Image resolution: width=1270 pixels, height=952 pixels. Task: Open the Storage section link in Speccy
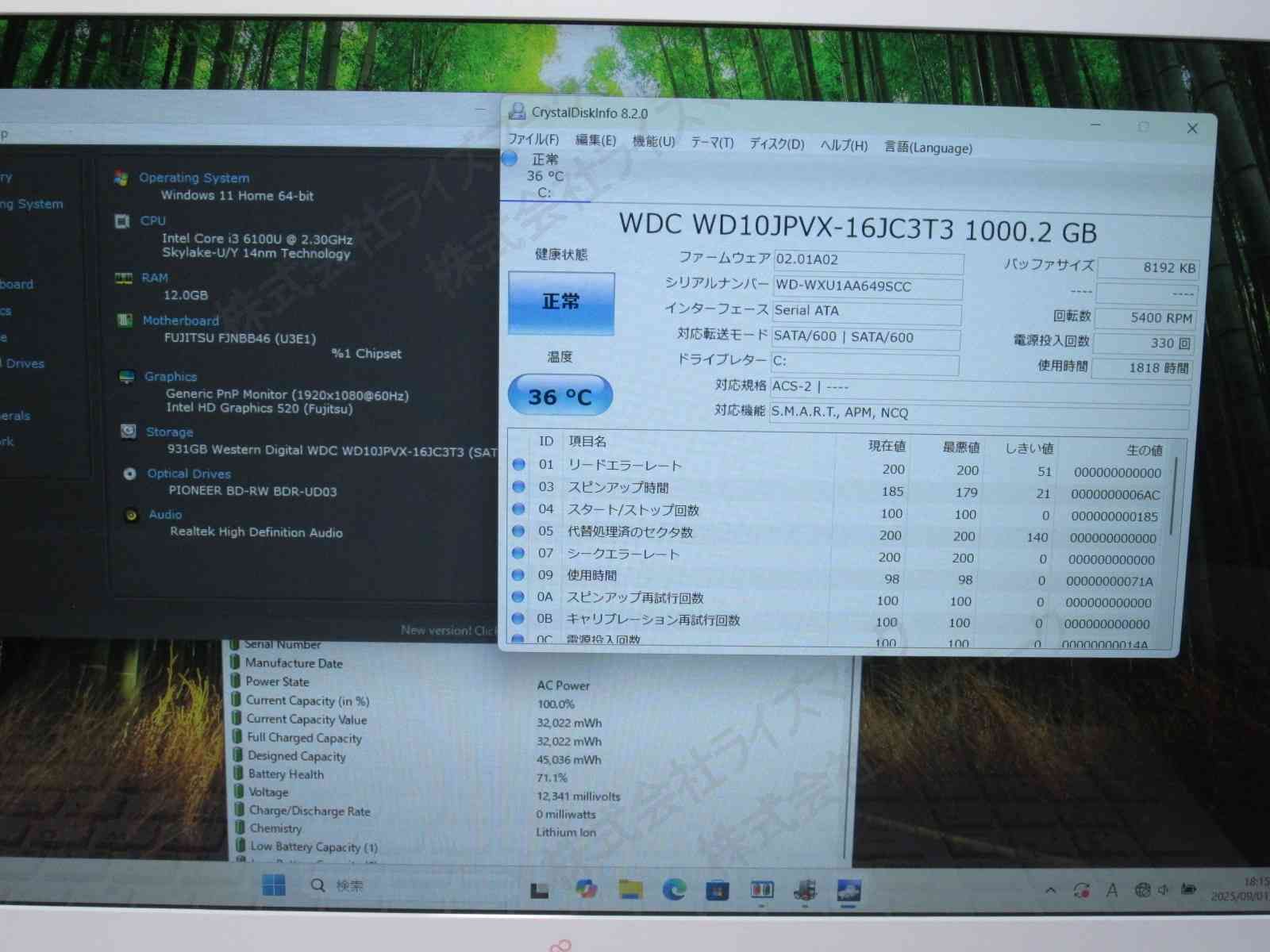(x=170, y=432)
